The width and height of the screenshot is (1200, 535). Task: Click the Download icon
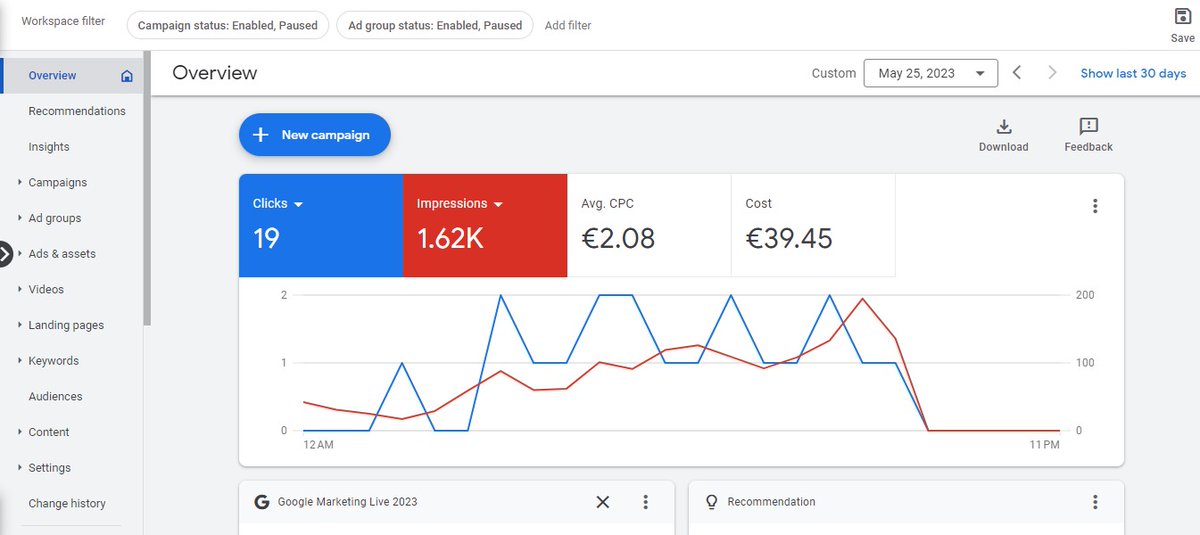coord(1004,126)
